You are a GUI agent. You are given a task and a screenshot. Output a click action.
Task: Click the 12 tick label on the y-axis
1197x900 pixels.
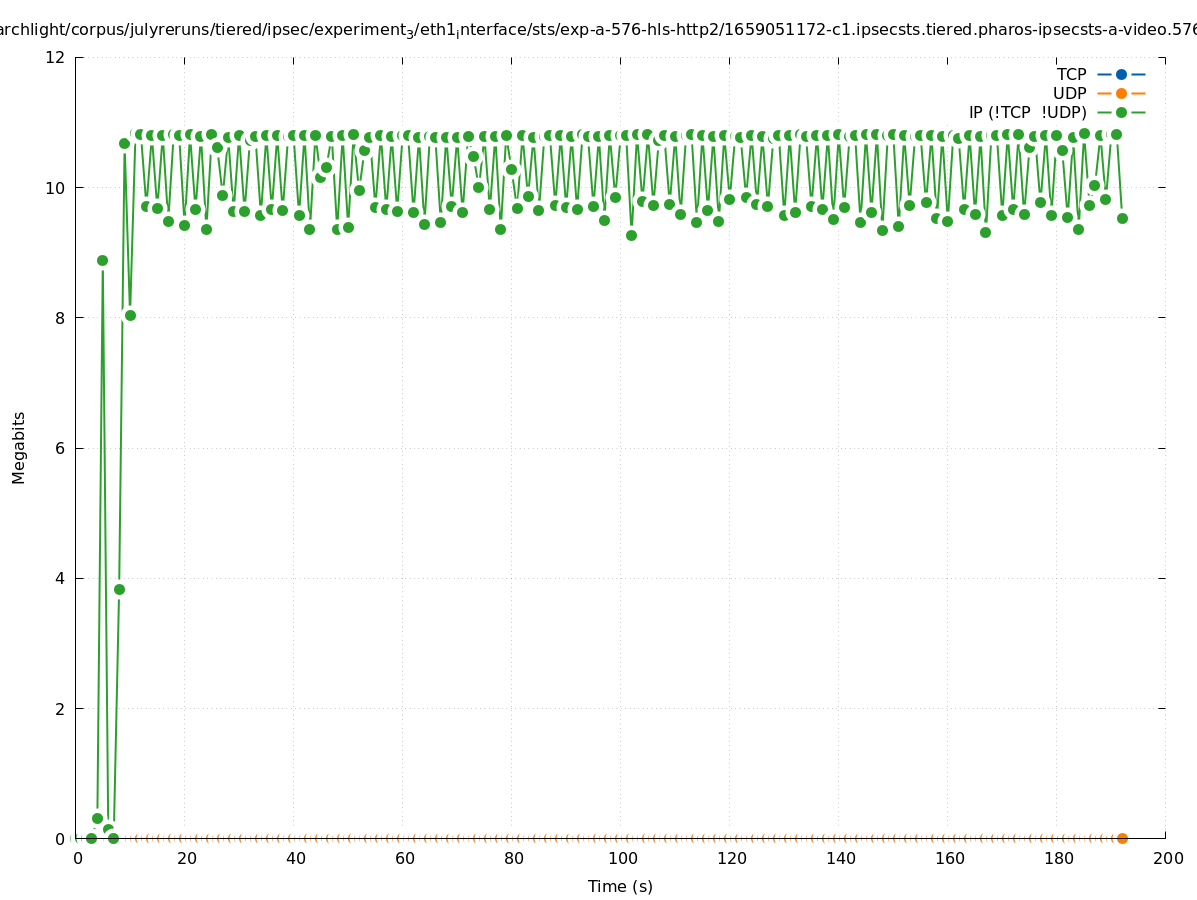click(x=56, y=57)
